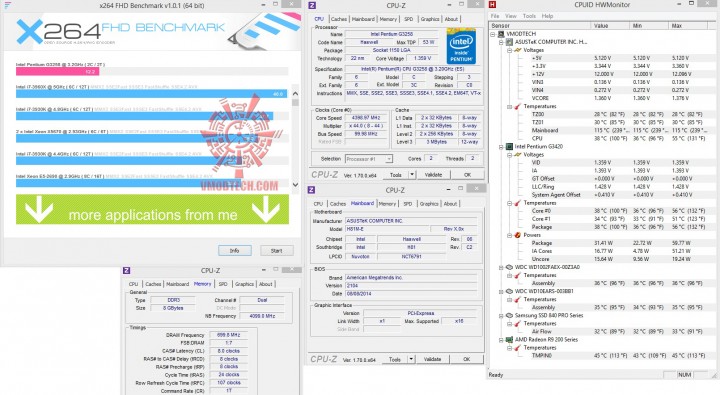The image size is (720, 395).
Task: Click the pink Intel Pentium G3258 result bar
Action: pos(57,72)
